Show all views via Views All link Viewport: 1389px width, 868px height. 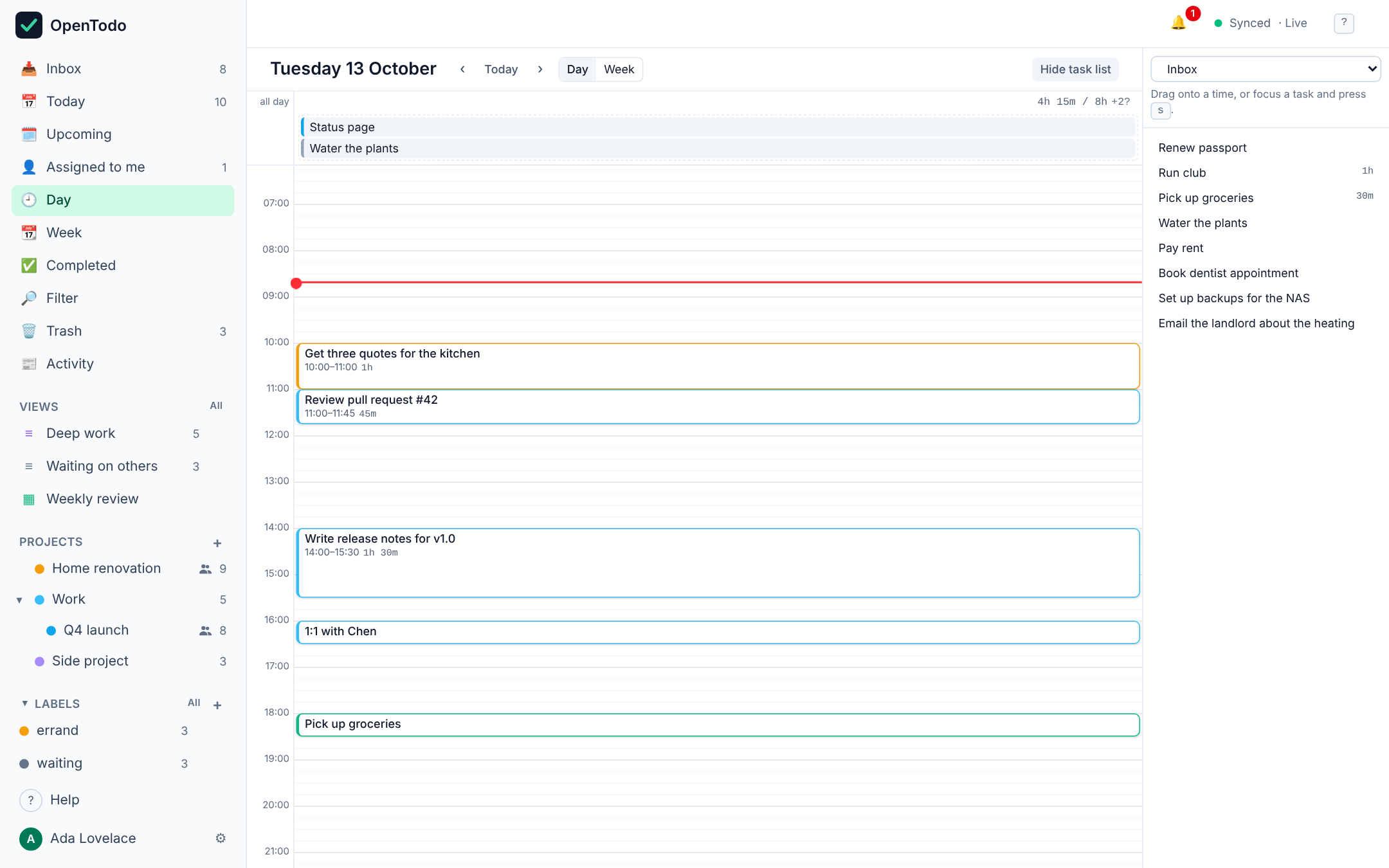(216, 406)
